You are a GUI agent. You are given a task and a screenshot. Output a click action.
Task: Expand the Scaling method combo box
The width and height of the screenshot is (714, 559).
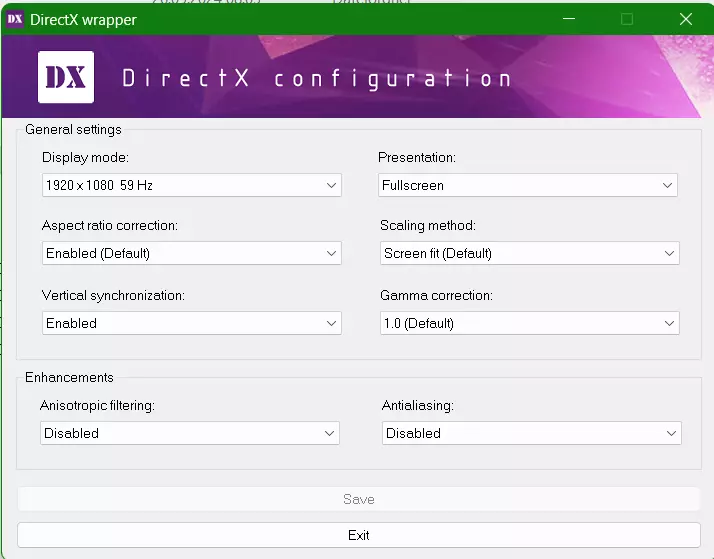(530, 253)
